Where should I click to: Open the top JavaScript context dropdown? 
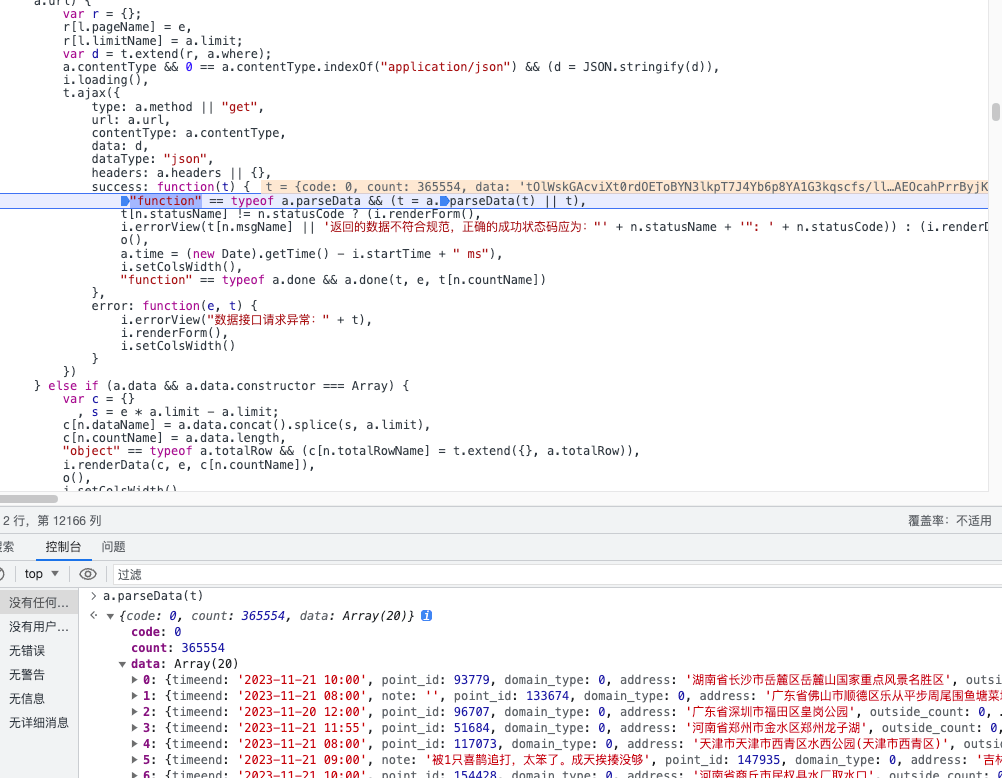[42, 574]
